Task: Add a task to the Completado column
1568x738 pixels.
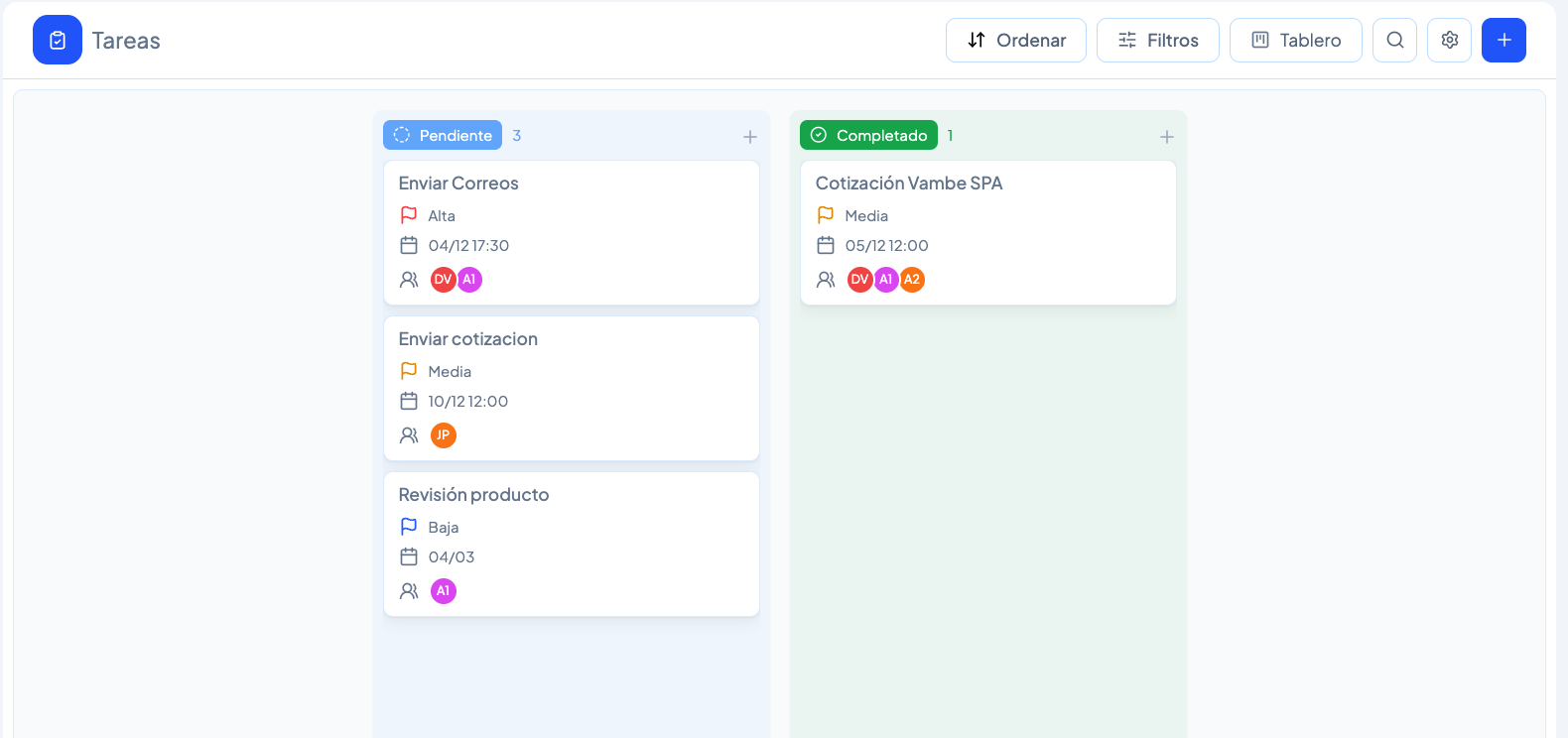Action: (x=1167, y=137)
